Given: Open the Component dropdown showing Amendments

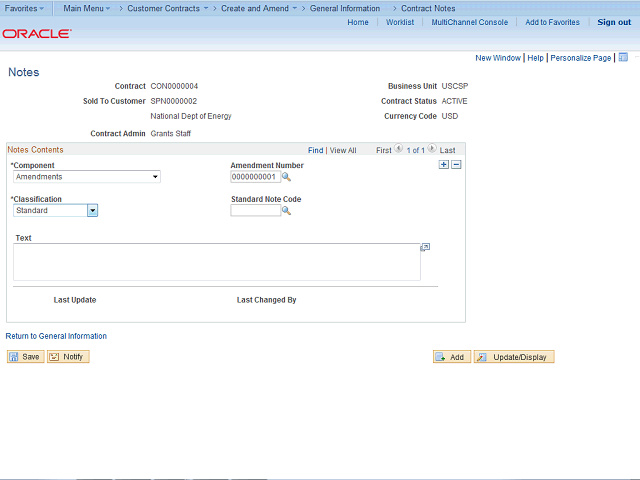Looking at the screenshot, I should [87, 177].
